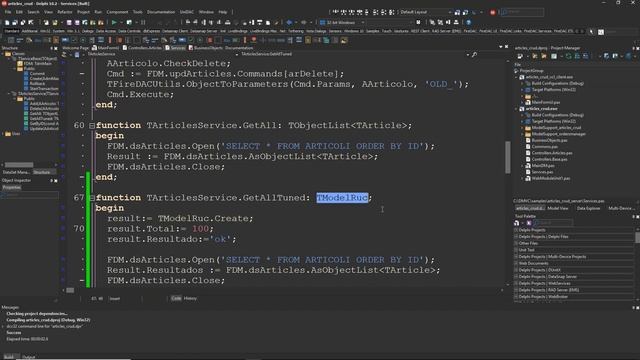The image size is (640, 360).
Task: Click the arrow pointer icon on component palette
Action: (591, 31)
